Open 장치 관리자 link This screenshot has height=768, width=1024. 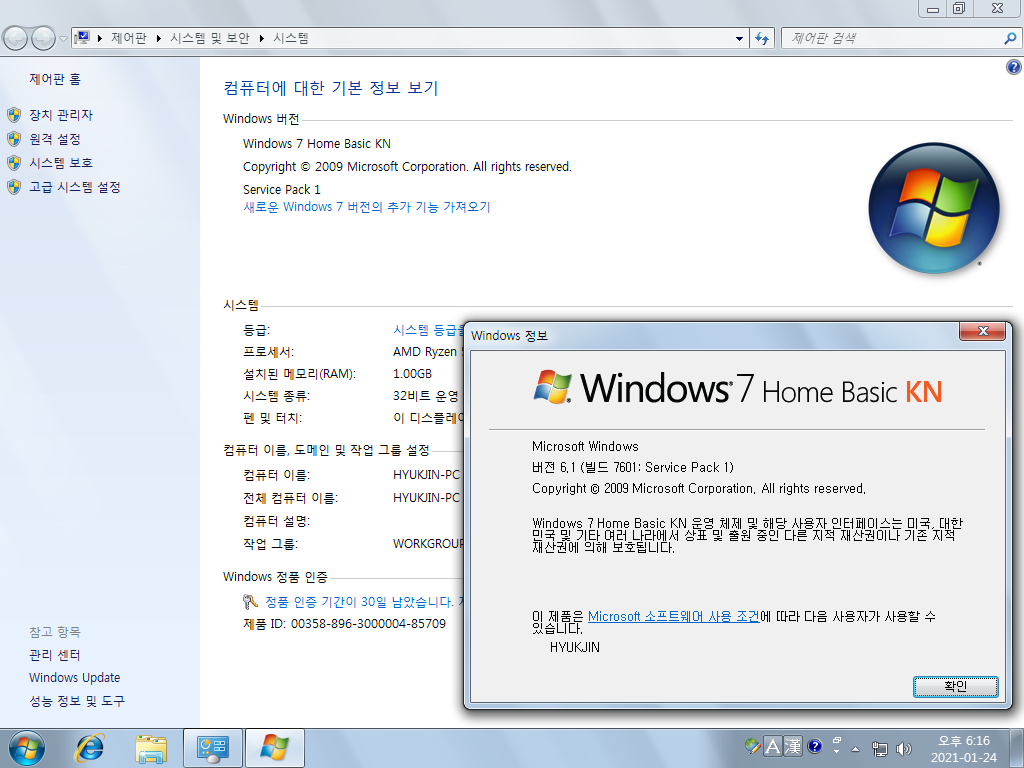point(61,115)
